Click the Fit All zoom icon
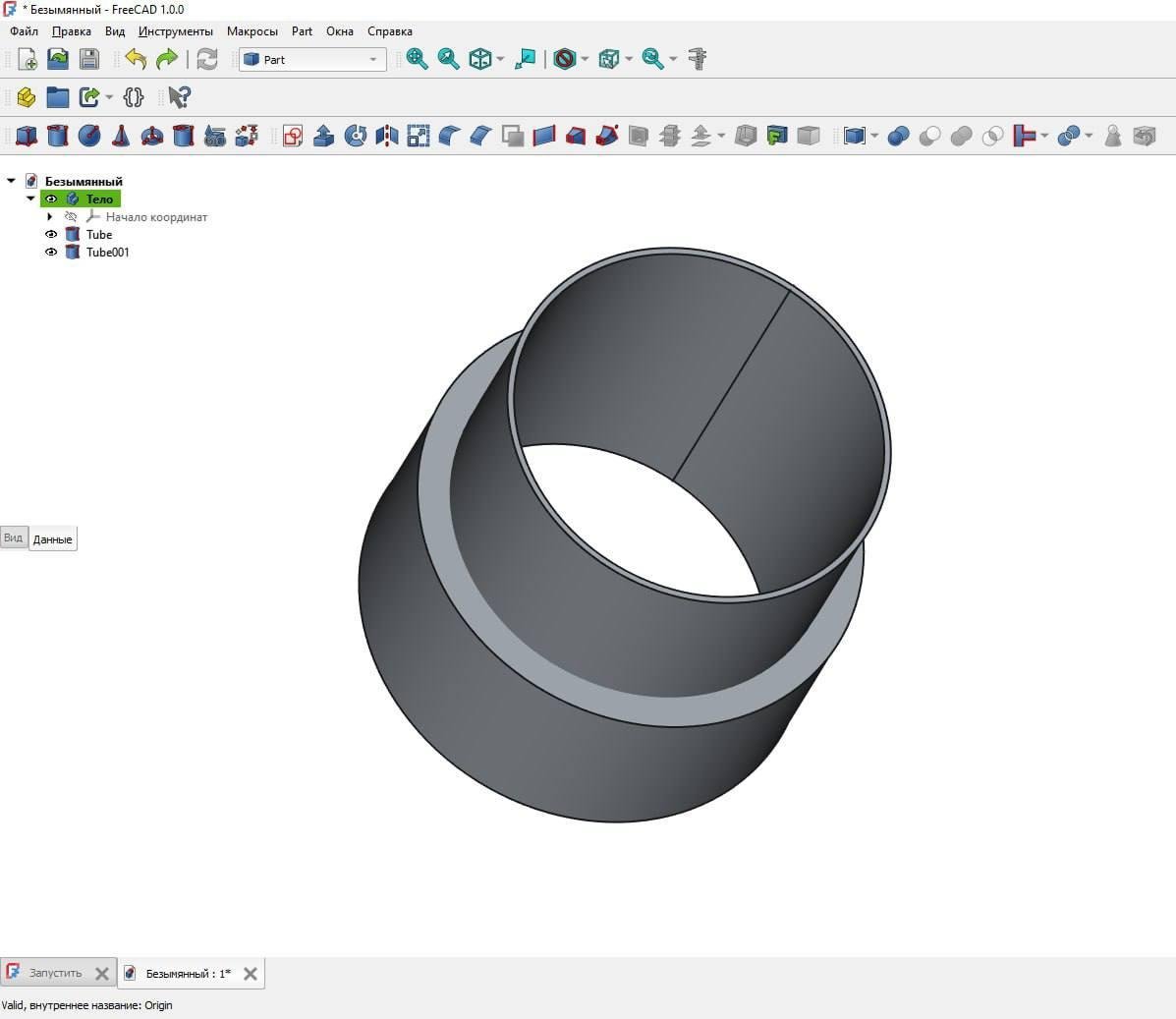Viewport: 1176px width, 1019px height. (418, 59)
